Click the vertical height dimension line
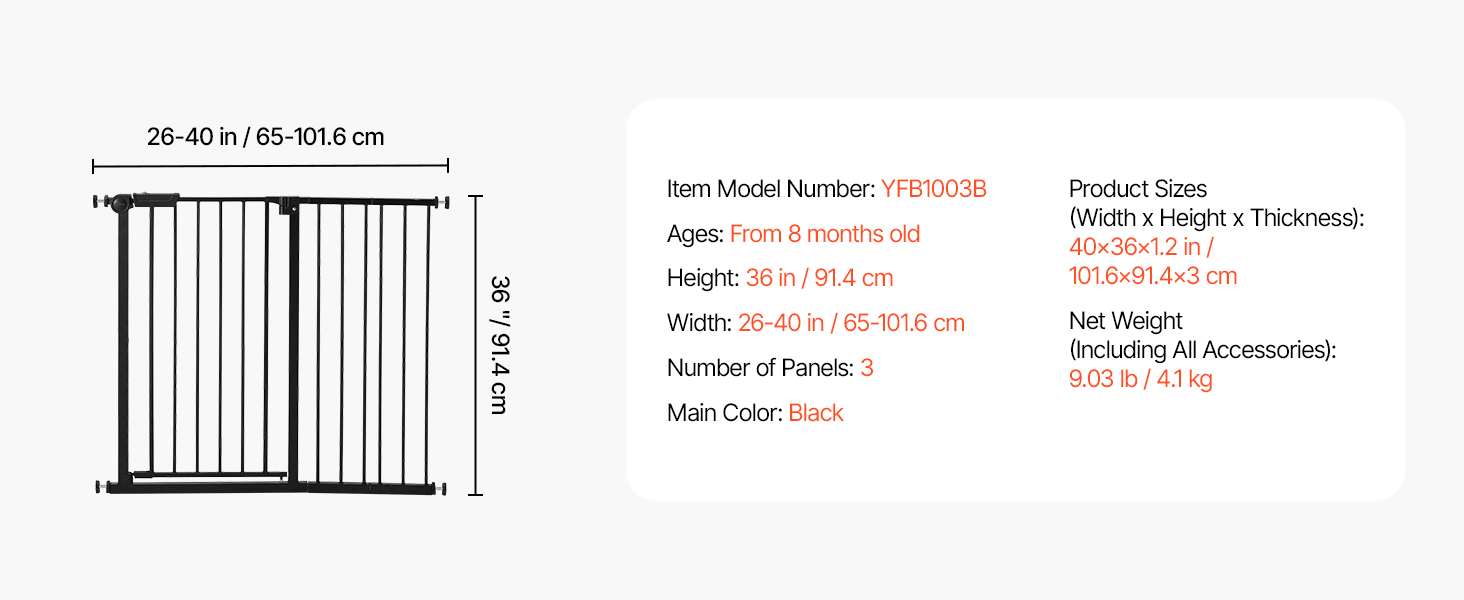 (x=476, y=345)
